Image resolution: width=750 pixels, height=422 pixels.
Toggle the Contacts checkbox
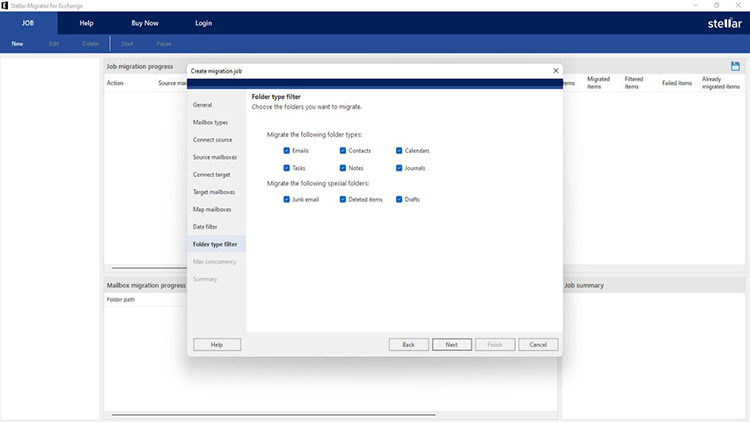tap(343, 150)
